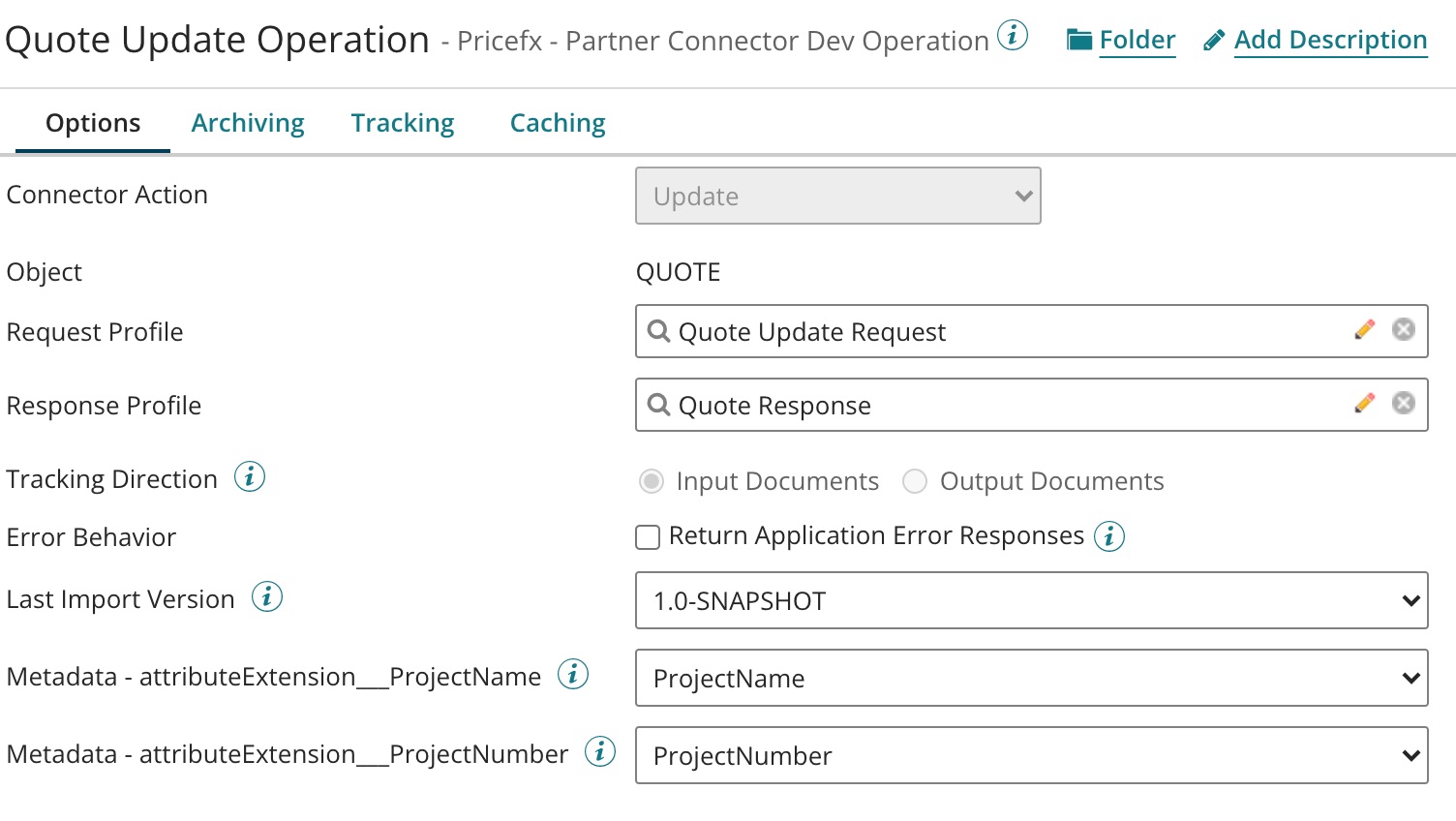This screenshot has width=1456, height=821.
Task: Show Return Application Error Responses info
Action: pos(1109,536)
